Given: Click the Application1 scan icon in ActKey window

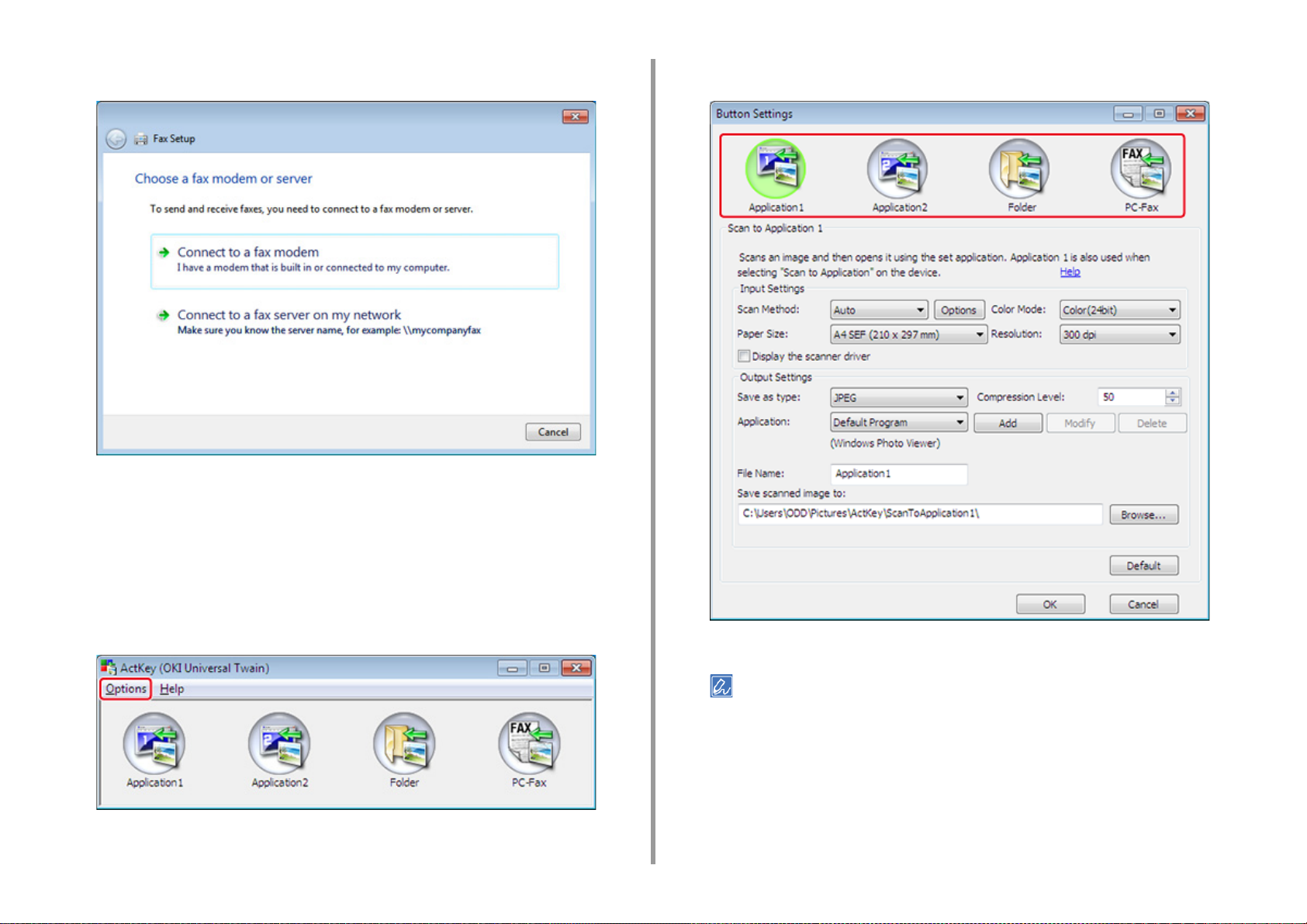Looking at the screenshot, I should pyautogui.click(x=154, y=743).
